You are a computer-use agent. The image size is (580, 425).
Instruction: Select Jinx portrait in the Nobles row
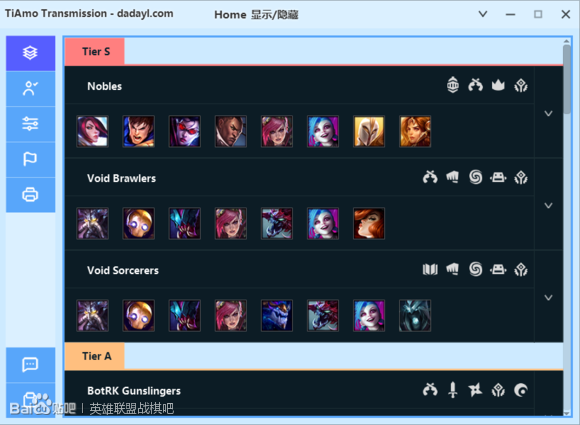click(323, 132)
